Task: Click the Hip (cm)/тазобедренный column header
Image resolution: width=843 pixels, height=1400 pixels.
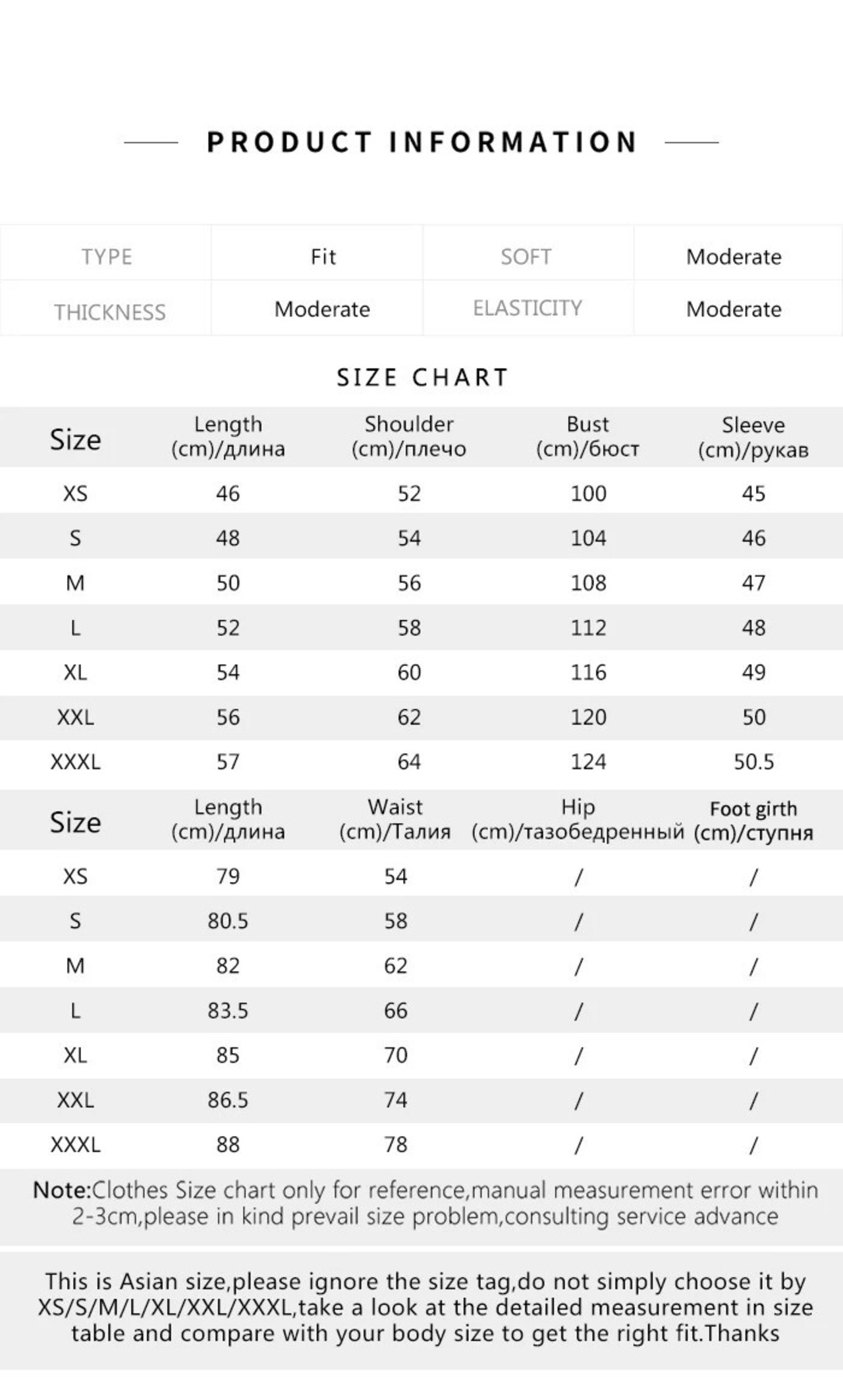Action: click(x=578, y=819)
